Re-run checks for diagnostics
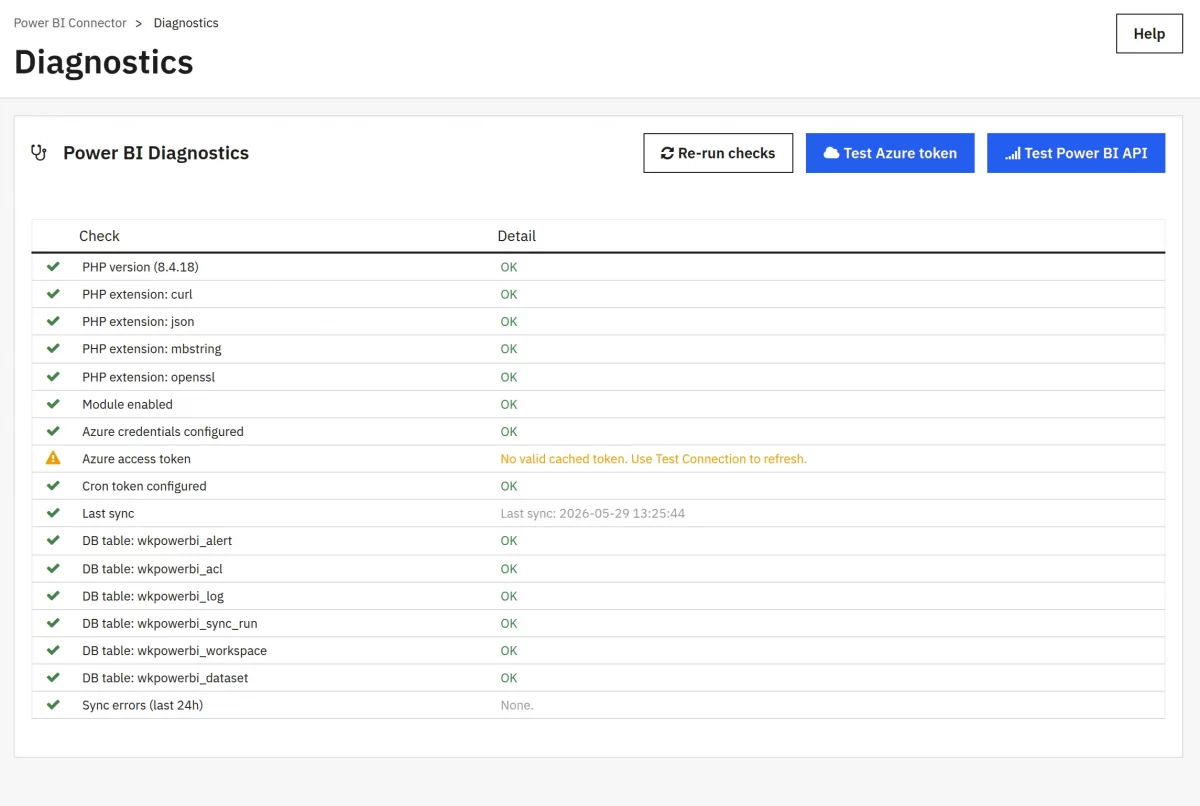The width and height of the screenshot is (1200, 806). point(718,153)
